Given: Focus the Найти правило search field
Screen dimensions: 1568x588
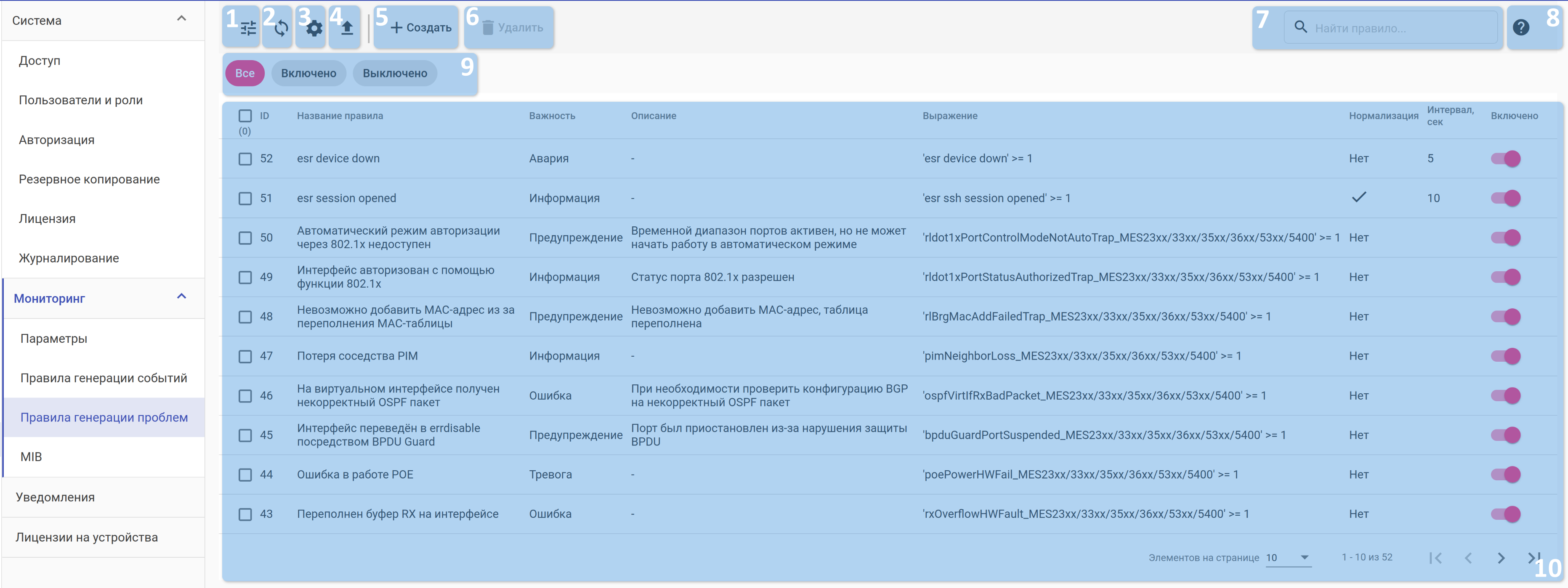Looking at the screenshot, I should (1400, 28).
